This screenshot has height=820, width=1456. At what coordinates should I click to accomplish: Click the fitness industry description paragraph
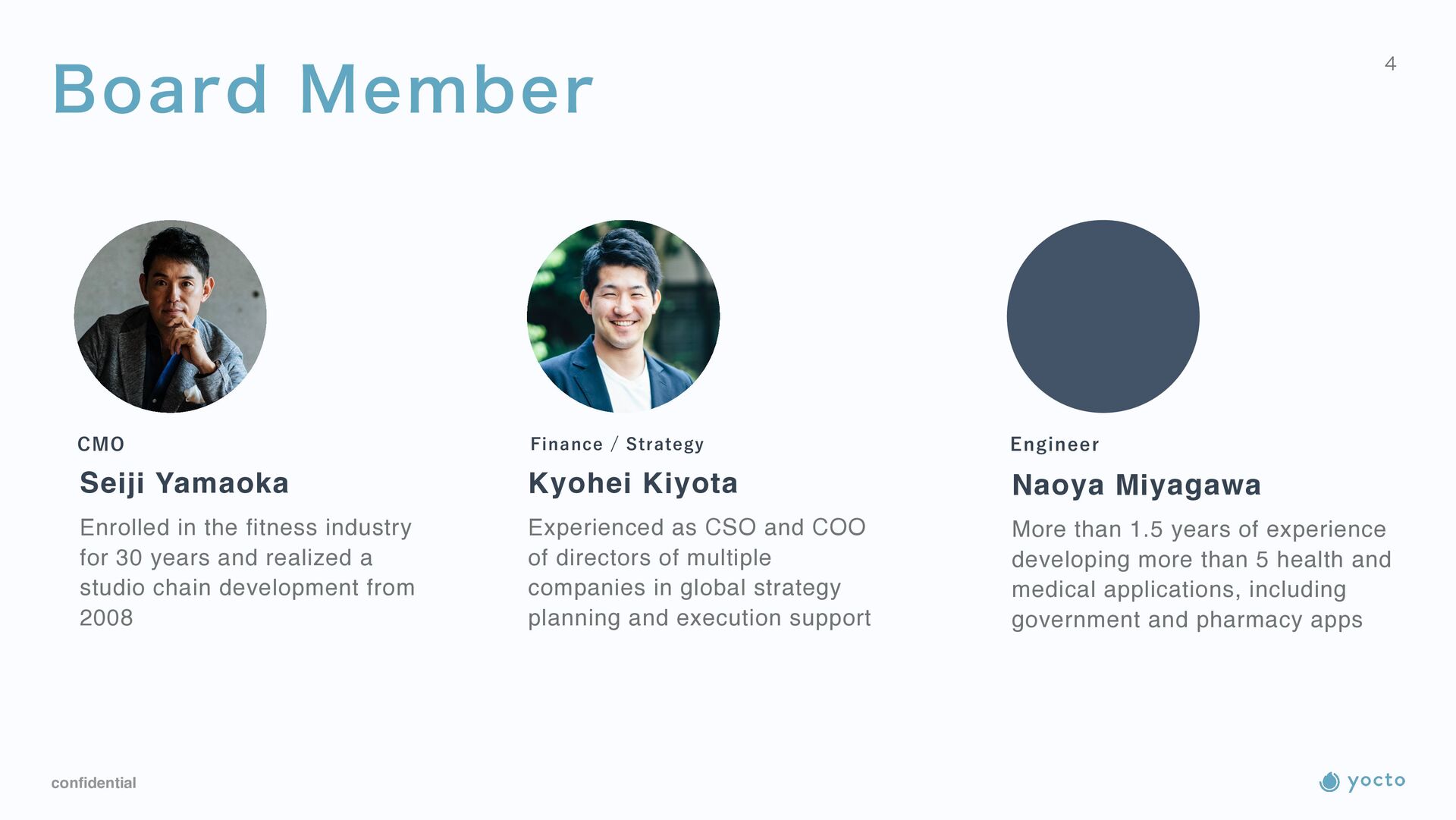pos(247,573)
